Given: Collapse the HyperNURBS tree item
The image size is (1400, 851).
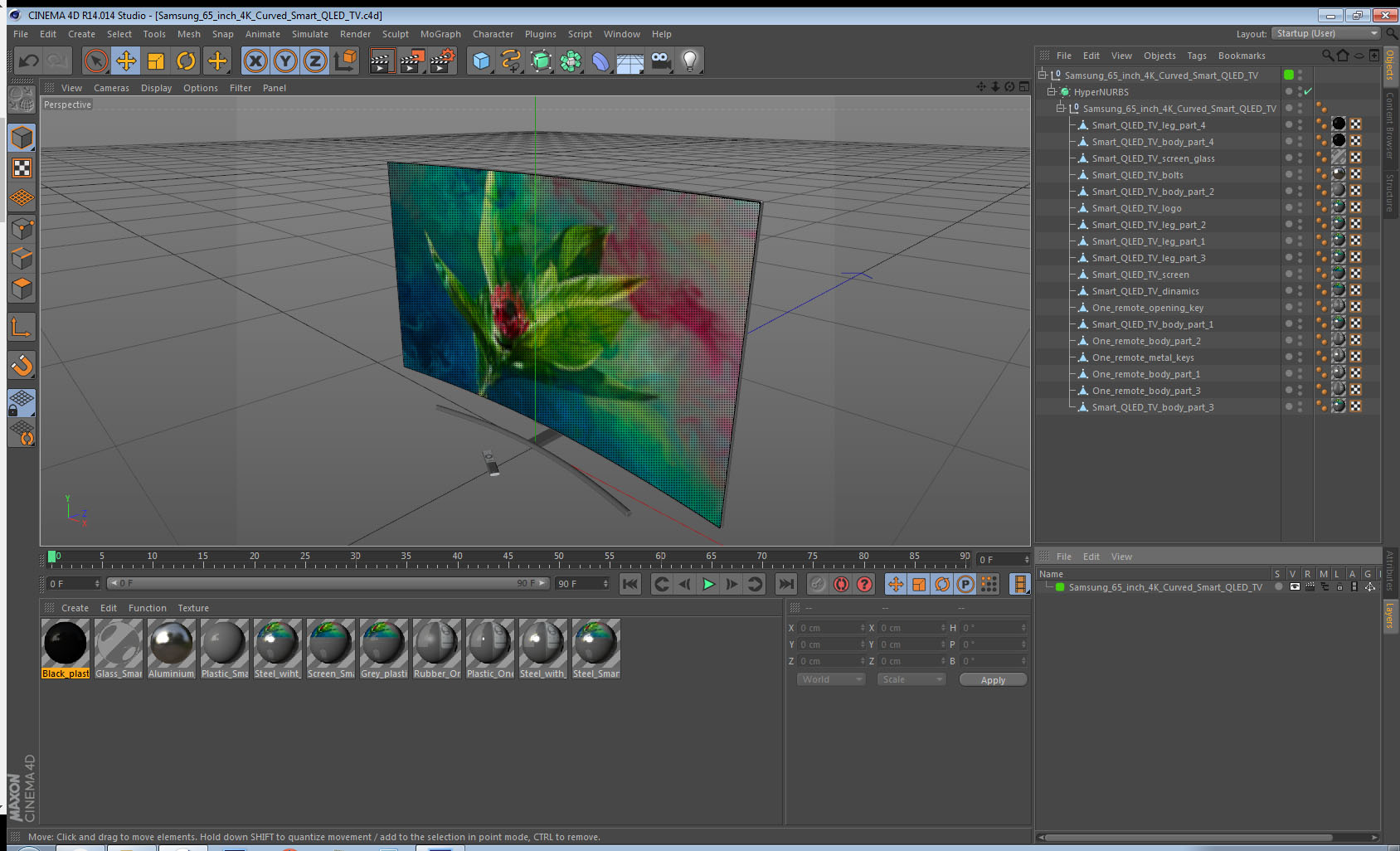Looking at the screenshot, I should (1051, 91).
